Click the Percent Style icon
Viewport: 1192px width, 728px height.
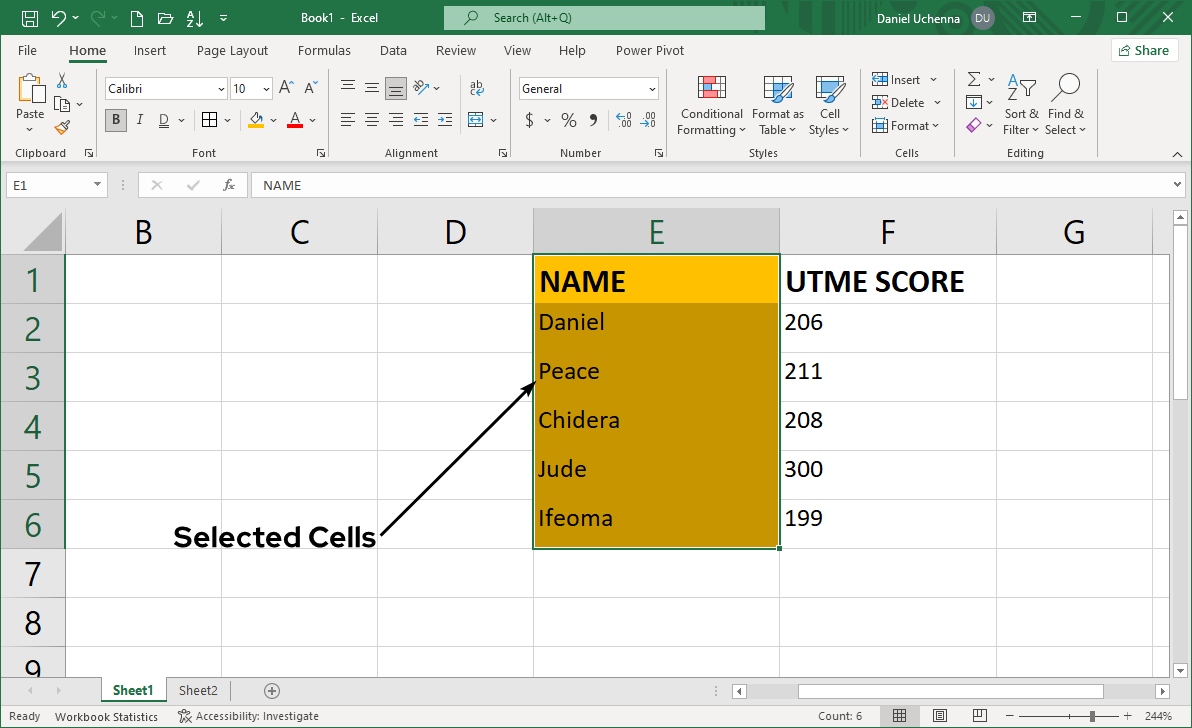click(x=568, y=120)
